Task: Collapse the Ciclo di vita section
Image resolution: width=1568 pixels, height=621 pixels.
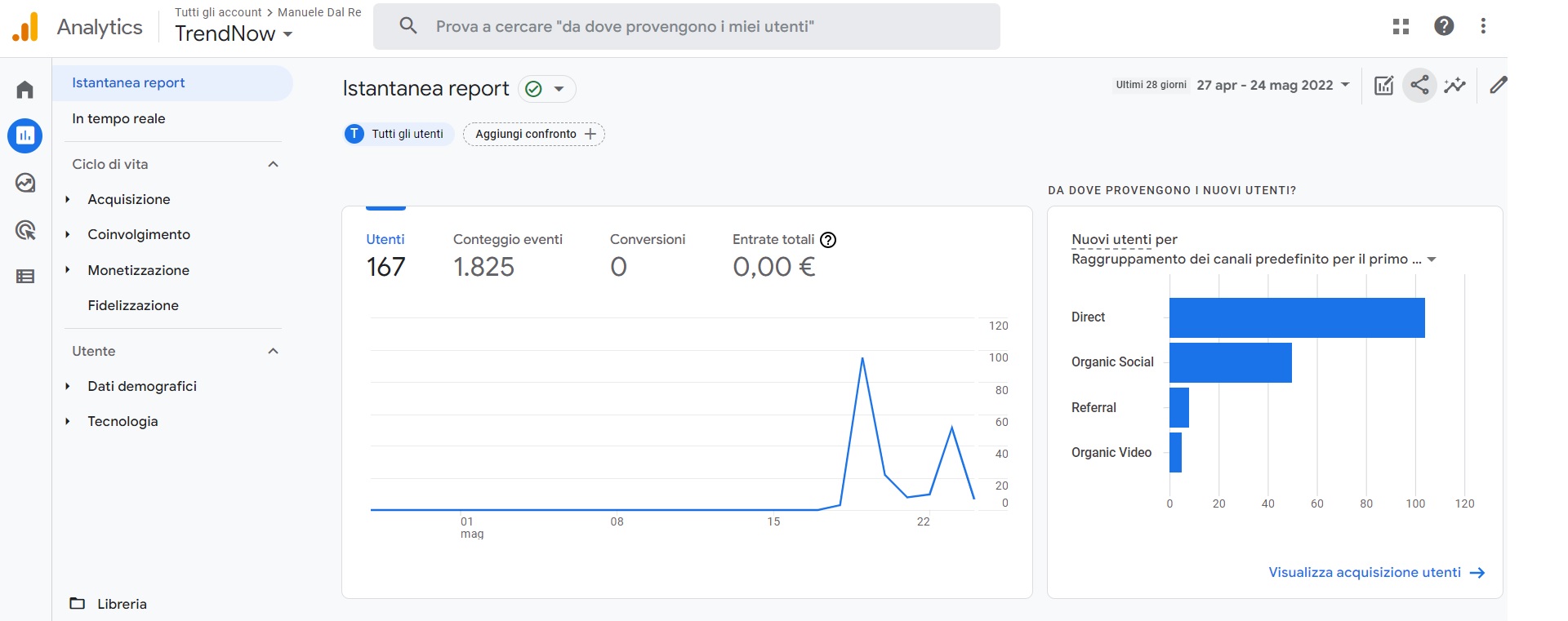Action: pyautogui.click(x=273, y=164)
